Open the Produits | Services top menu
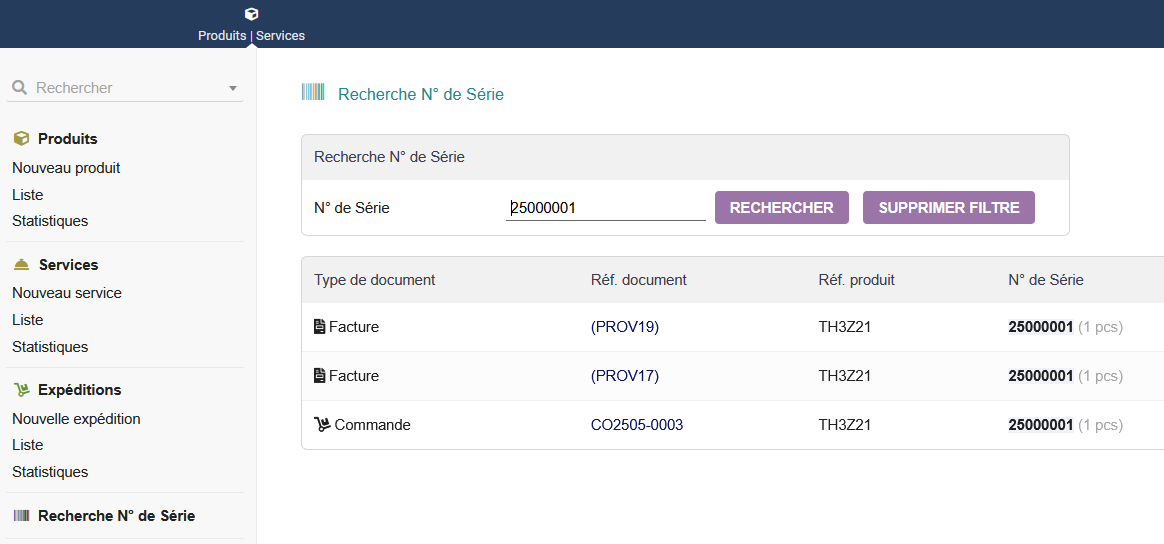 pos(251,35)
